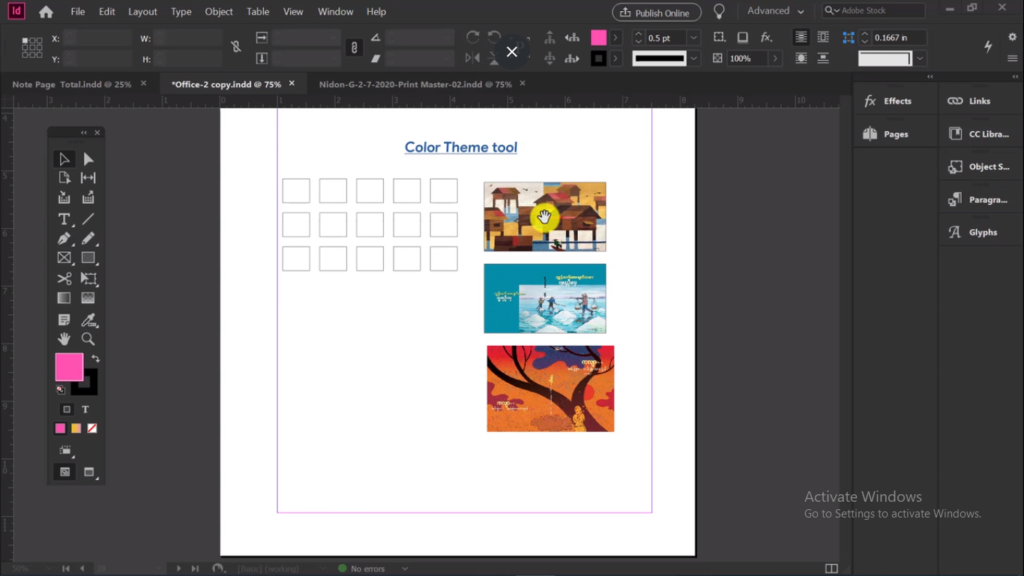Click the lightbulb Learn icon

tap(719, 12)
